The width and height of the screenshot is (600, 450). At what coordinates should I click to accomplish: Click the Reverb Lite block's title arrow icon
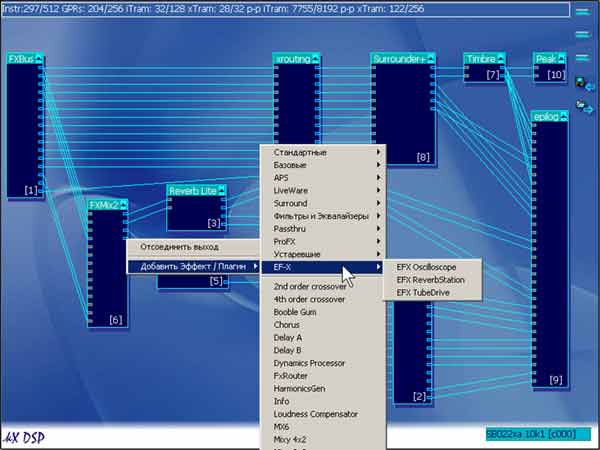pyautogui.click(x=222, y=191)
